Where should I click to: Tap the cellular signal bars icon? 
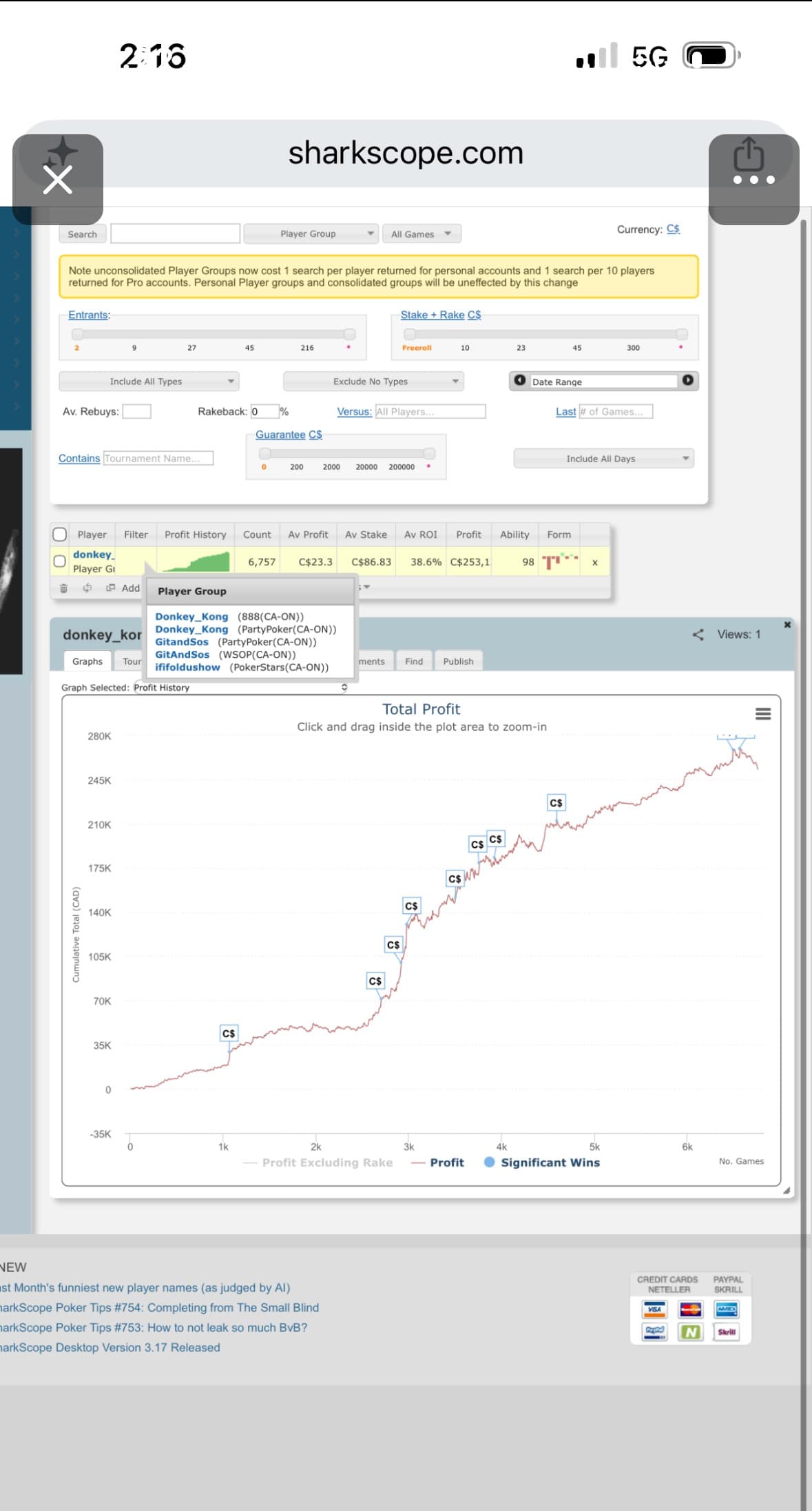pyautogui.click(x=596, y=56)
